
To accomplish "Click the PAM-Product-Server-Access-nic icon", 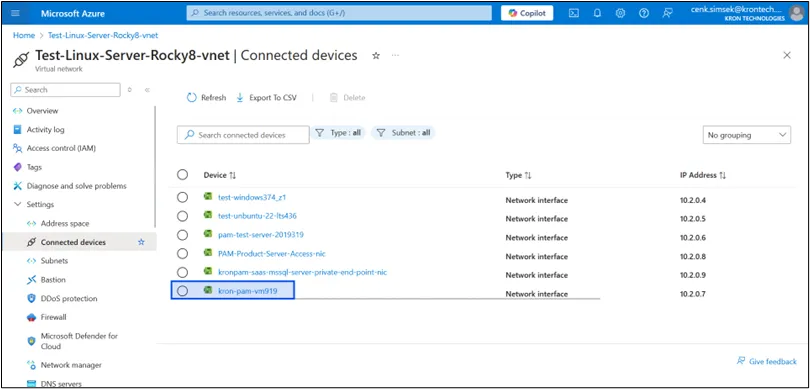I will click(208, 253).
